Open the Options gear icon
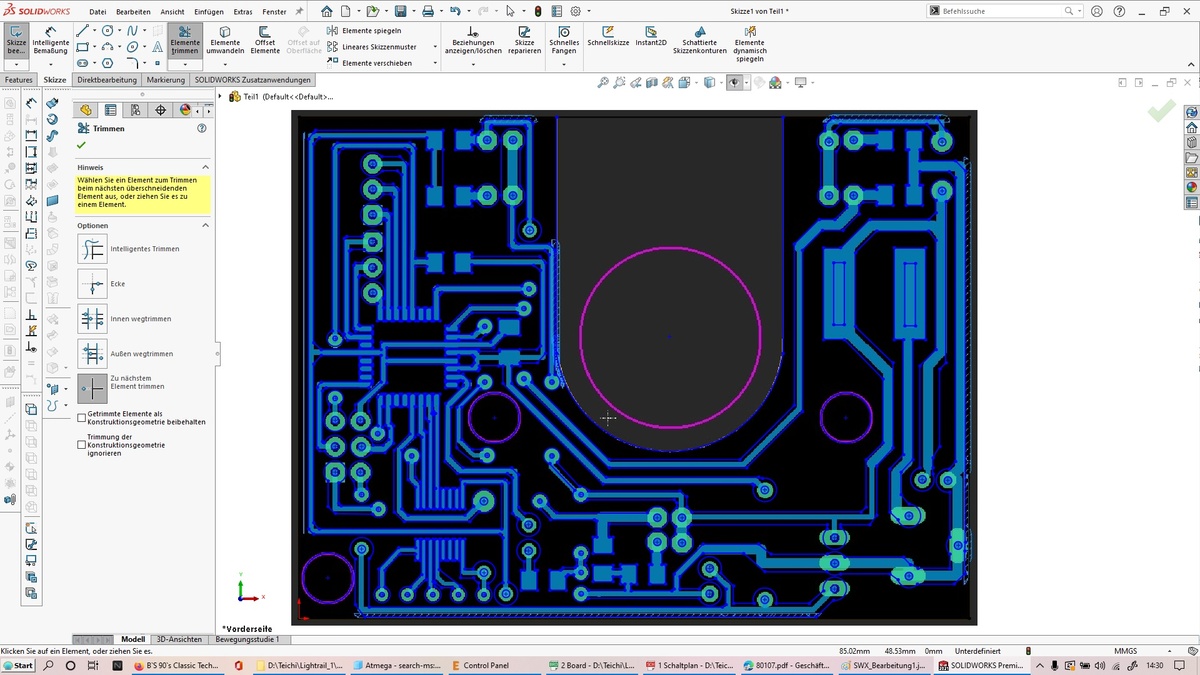 pyautogui.click(x=575, y=12)
